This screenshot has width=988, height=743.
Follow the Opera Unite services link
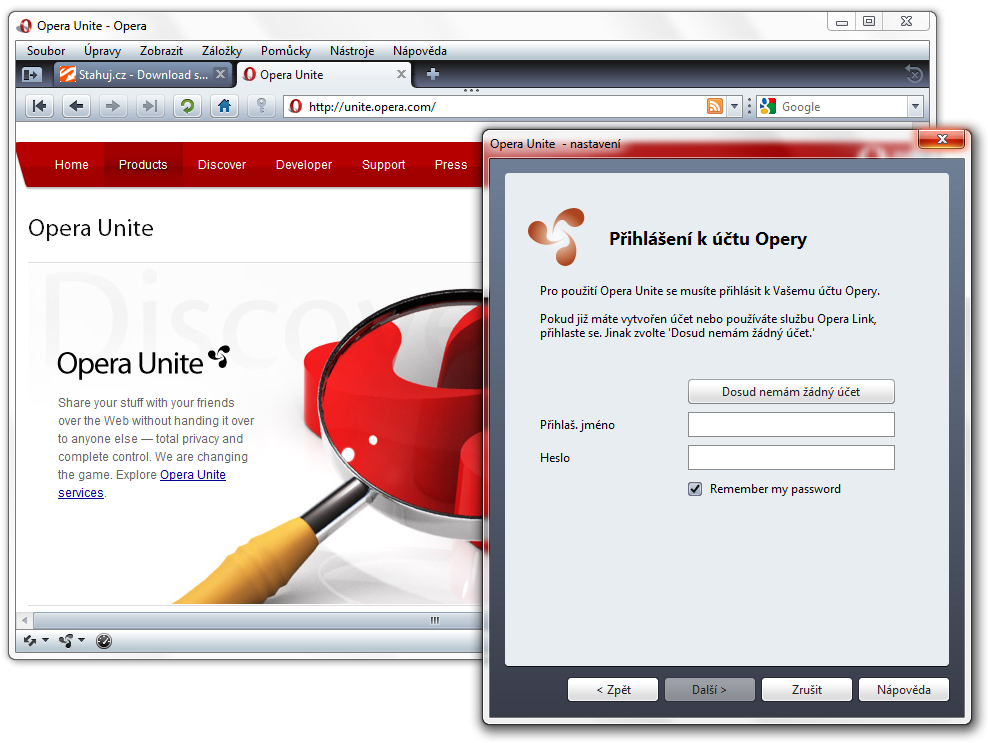[x=192, y=475]
